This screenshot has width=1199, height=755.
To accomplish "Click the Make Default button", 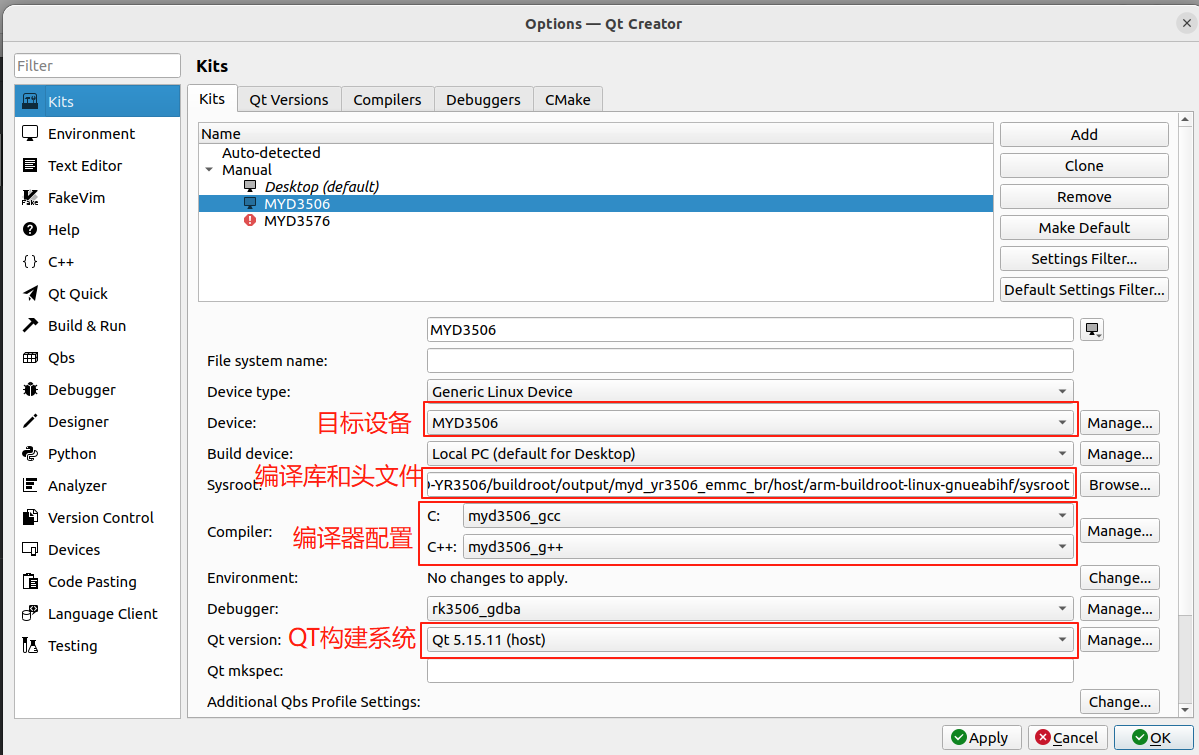I will click(1084, 227).
